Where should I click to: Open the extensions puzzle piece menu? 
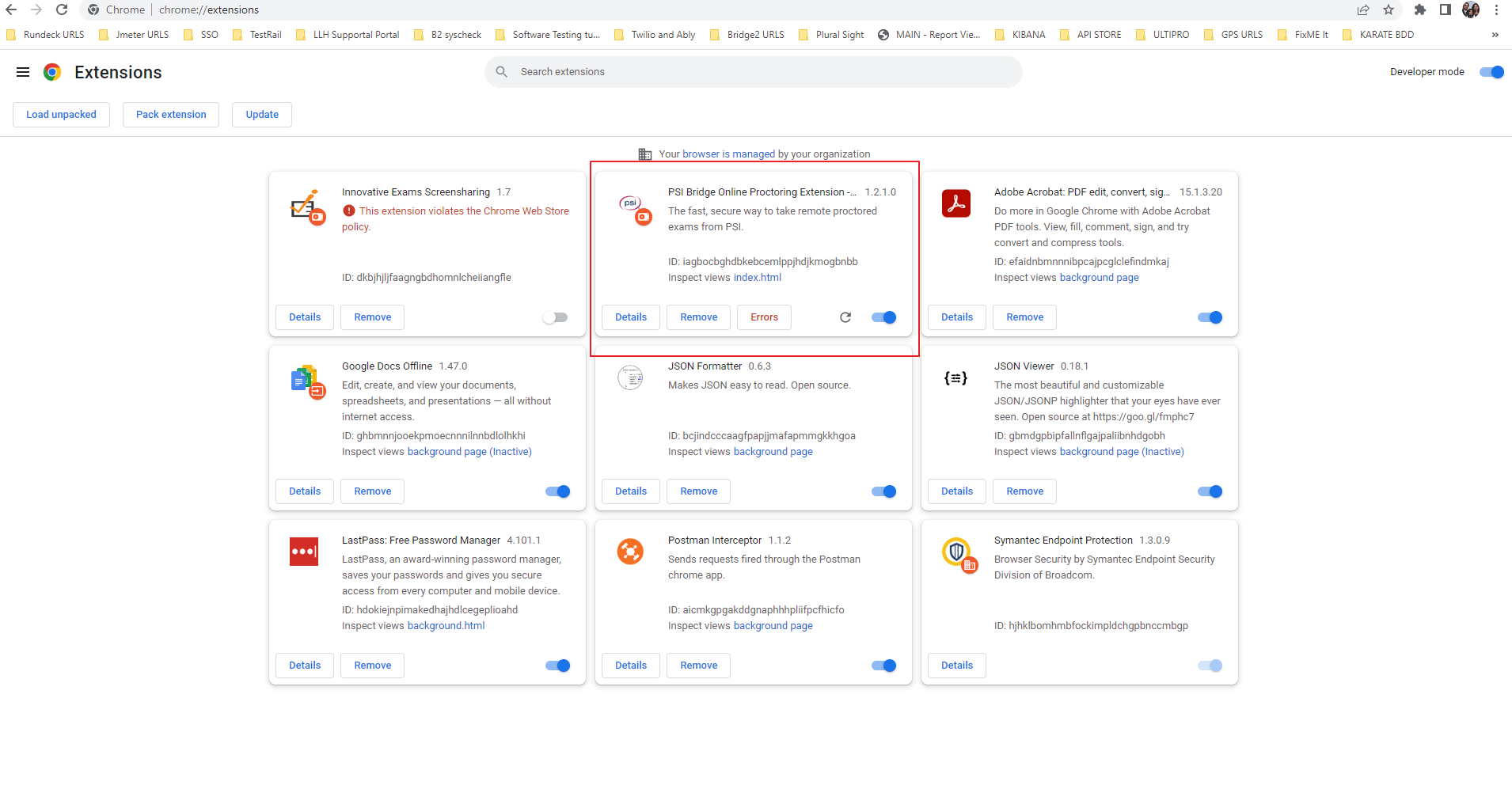(1420, 9)
